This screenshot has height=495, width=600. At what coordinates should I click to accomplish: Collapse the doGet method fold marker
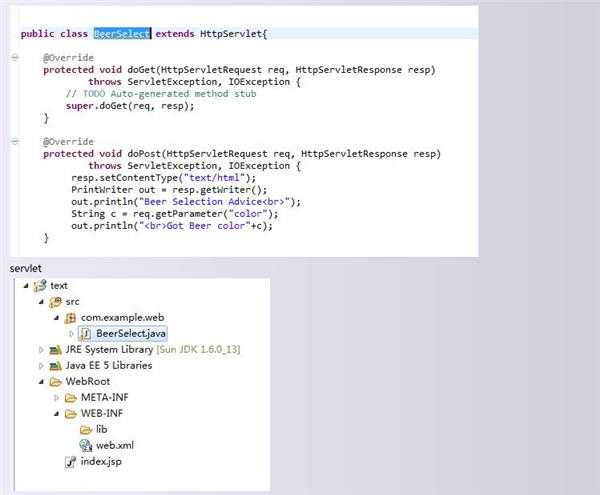click(15, 58)
